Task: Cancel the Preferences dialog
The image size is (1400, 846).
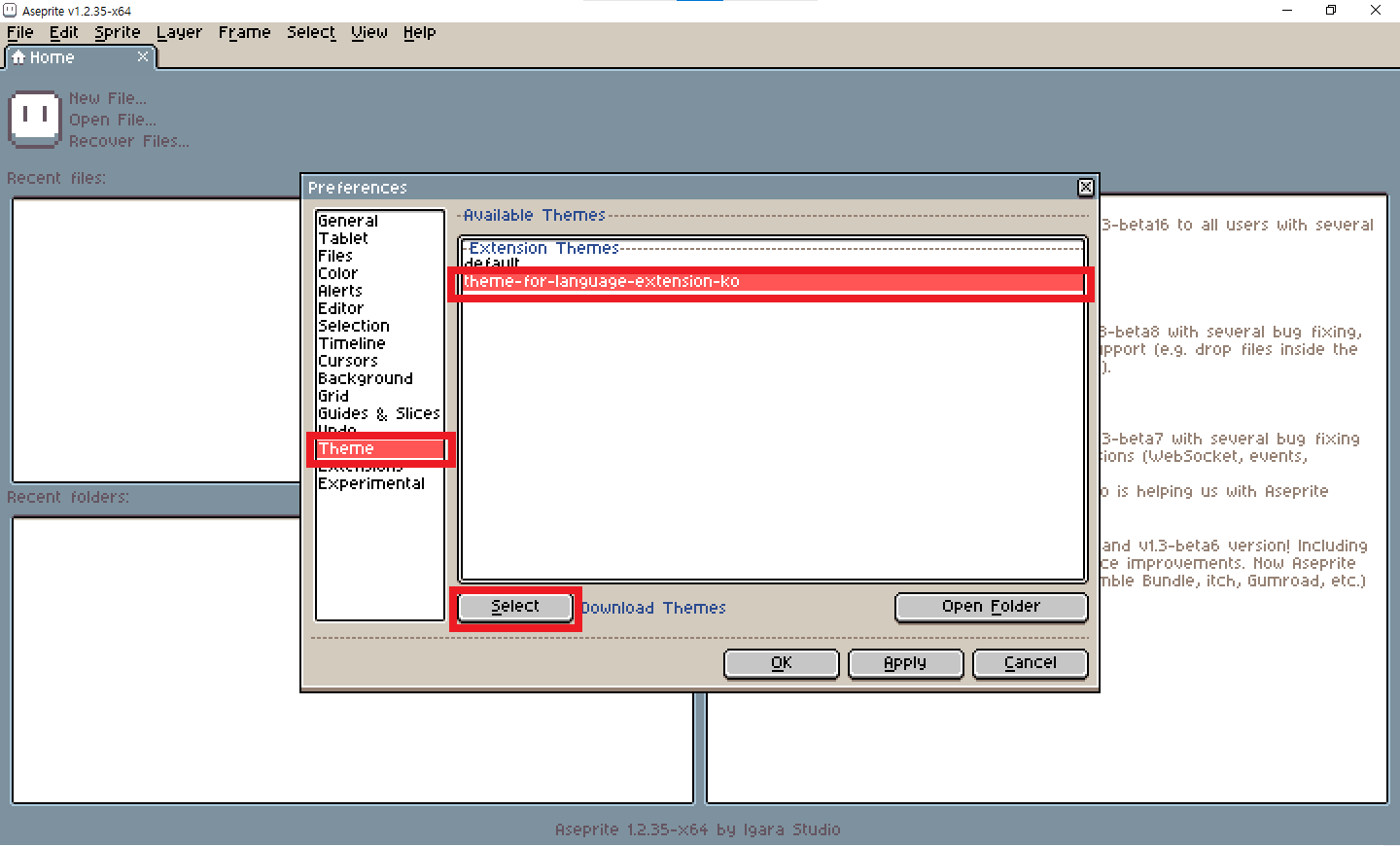Action: point(1030,663)
